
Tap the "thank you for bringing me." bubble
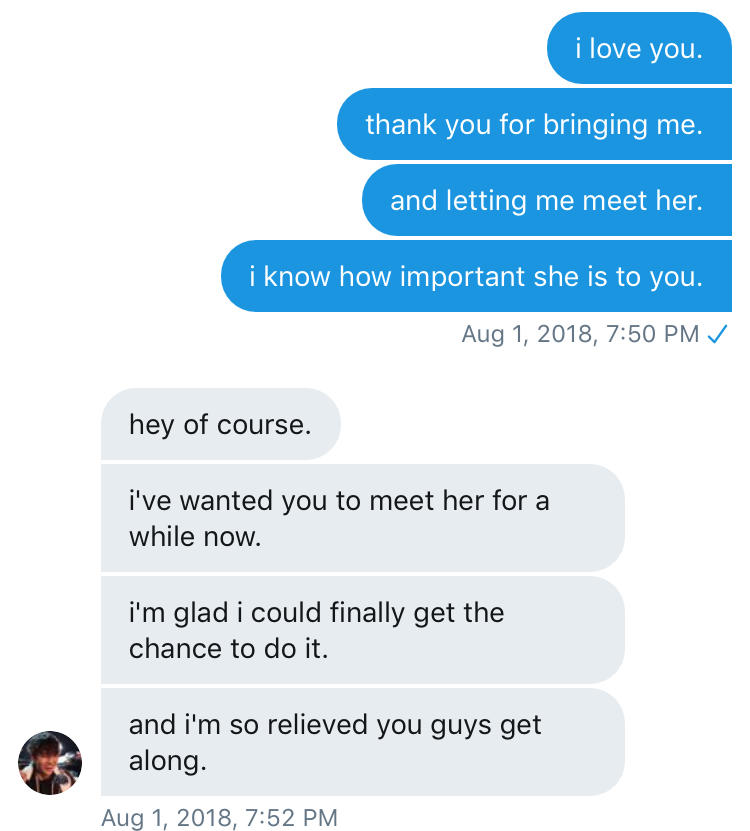click(x=534, y=124)
